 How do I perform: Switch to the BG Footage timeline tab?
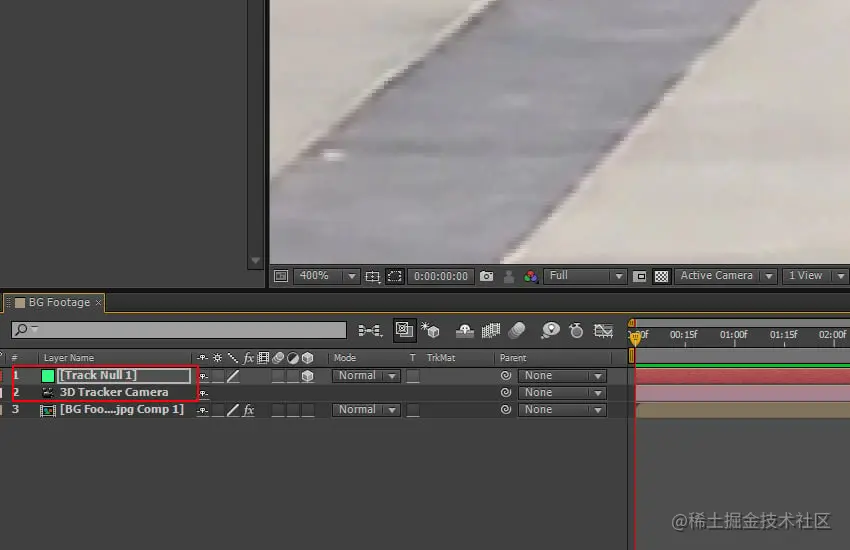point(59,302)
